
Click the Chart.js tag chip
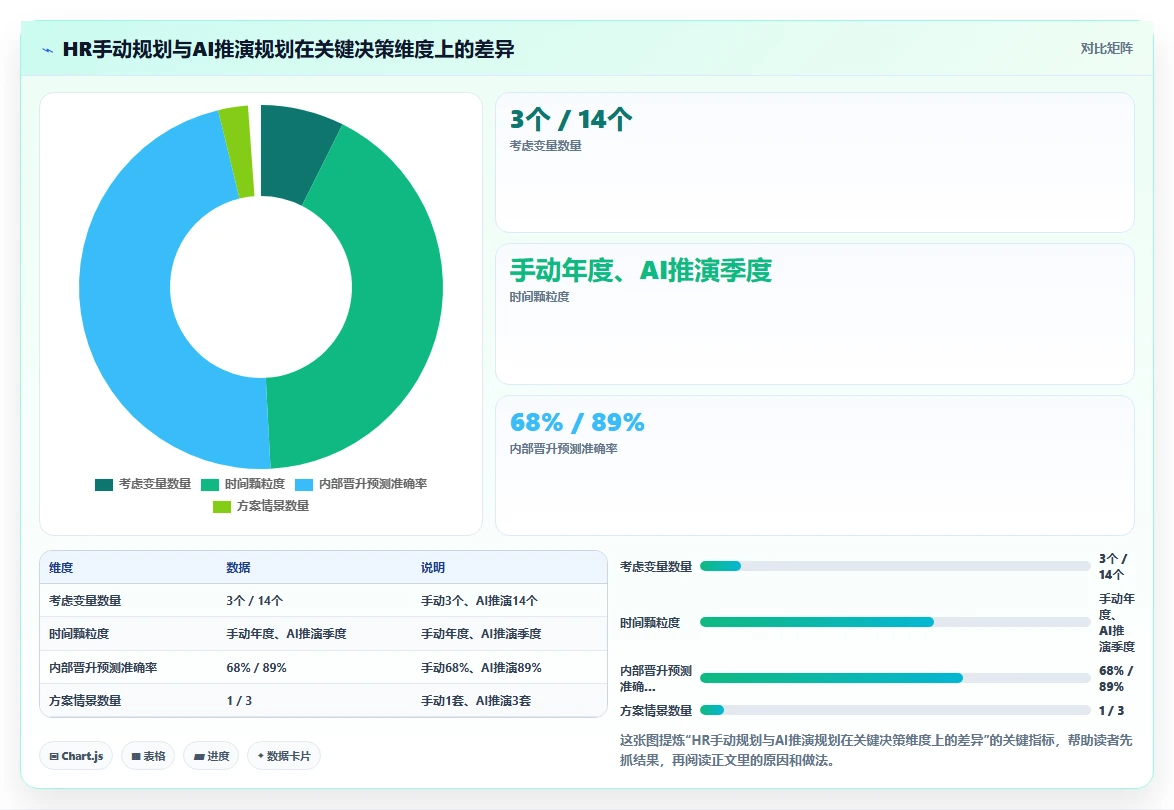click(76, 756)
